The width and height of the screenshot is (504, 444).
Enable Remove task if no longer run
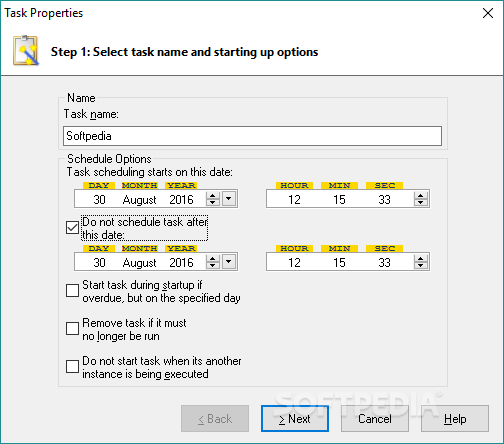[72, 328]
